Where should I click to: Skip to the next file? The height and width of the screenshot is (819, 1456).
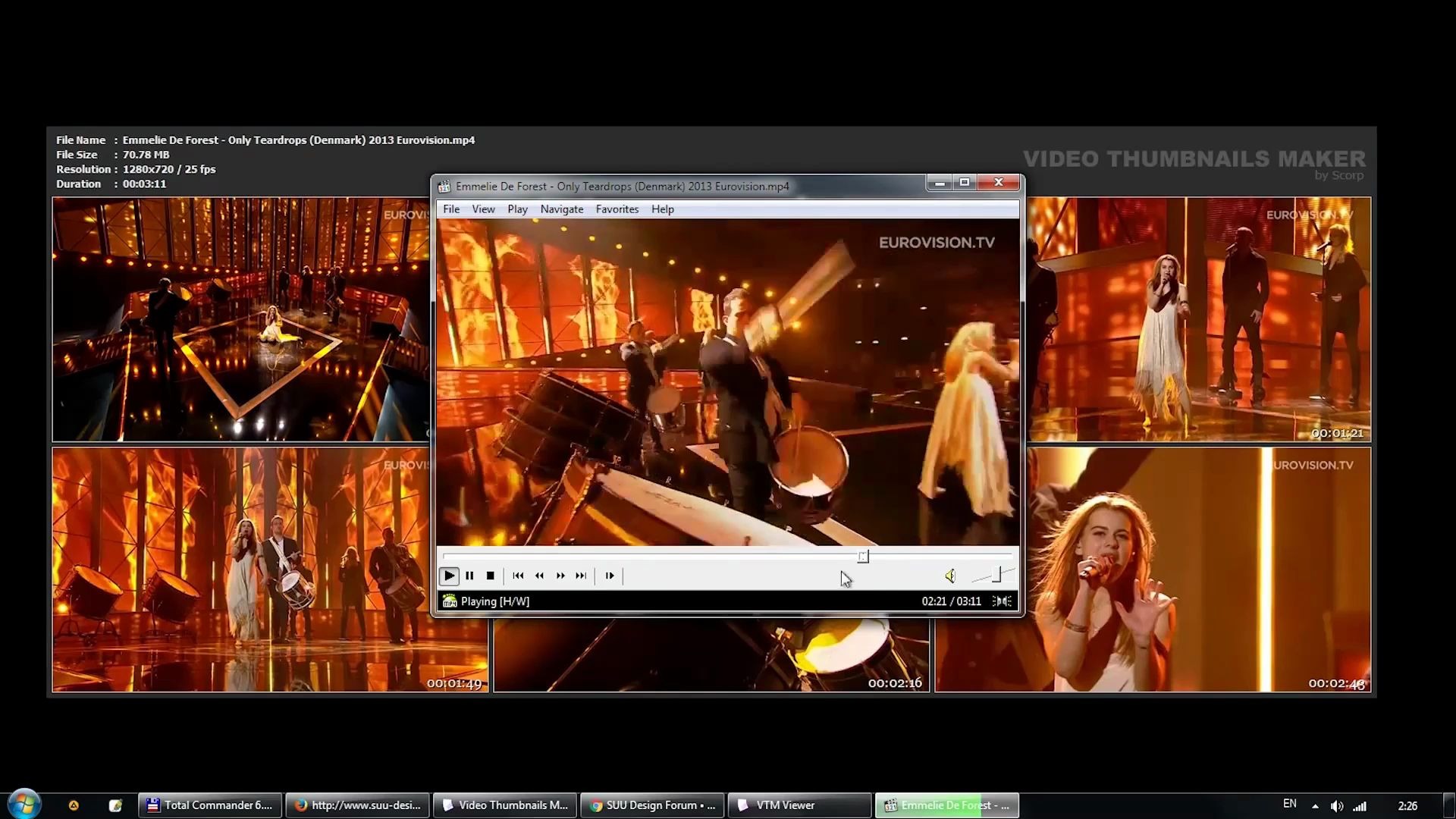(581, 576)
